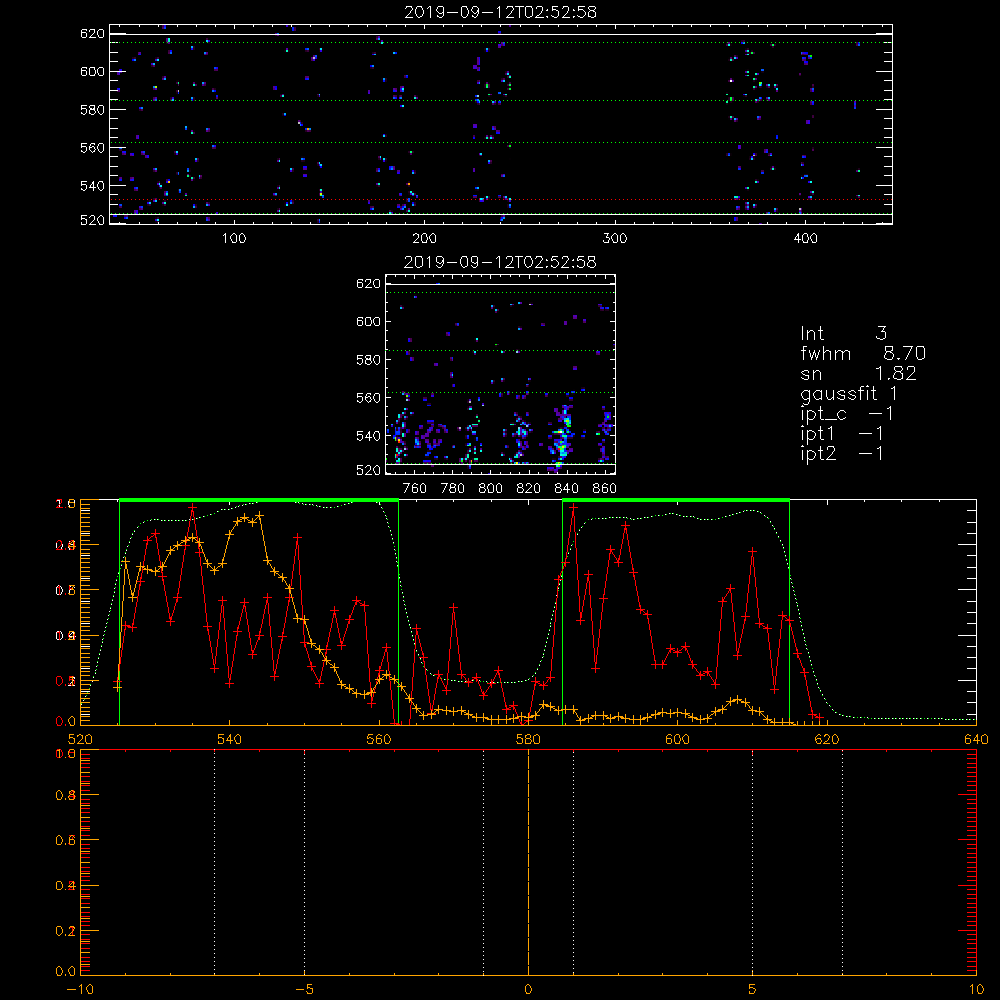This screenshot has height=1000, width=1000.
Task: Click the red dotted horizontal line in top plot
Action: (501, 200)
